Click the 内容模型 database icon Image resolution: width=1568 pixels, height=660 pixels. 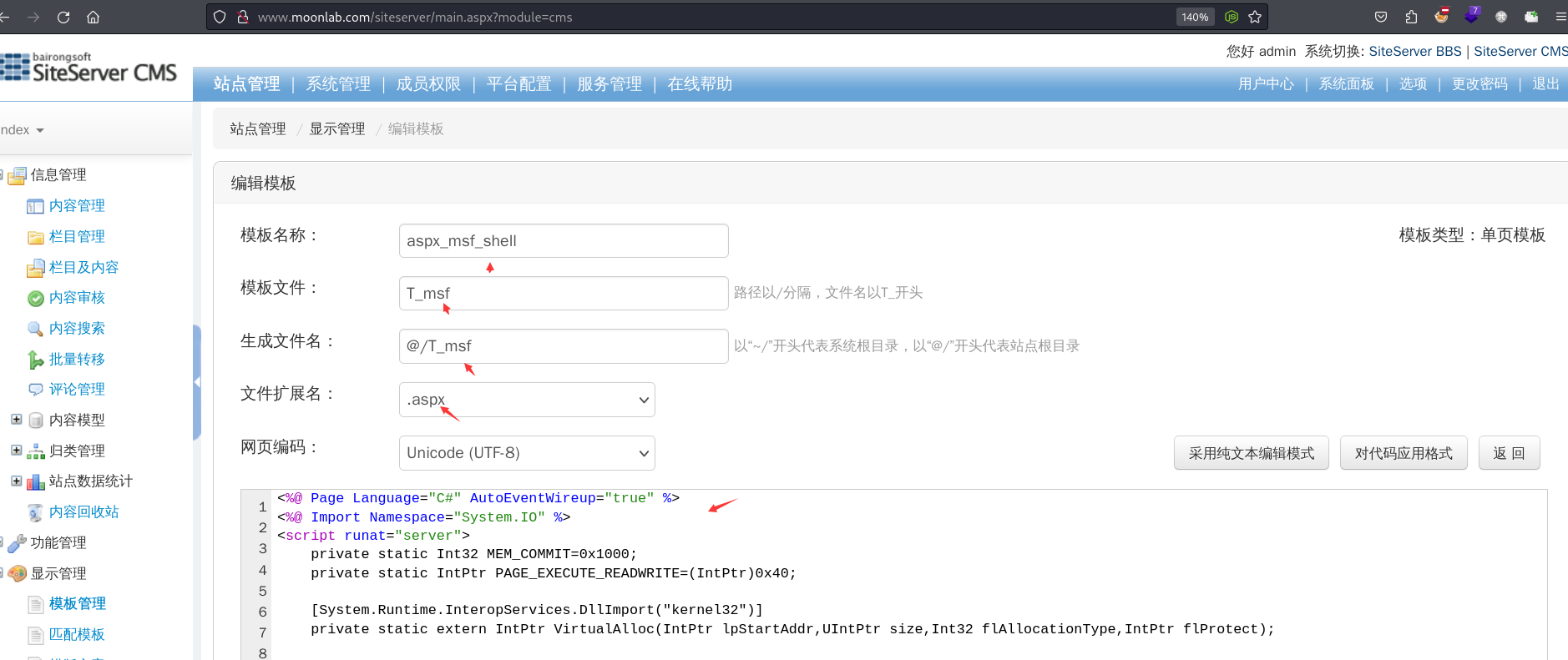pos(35,421)
